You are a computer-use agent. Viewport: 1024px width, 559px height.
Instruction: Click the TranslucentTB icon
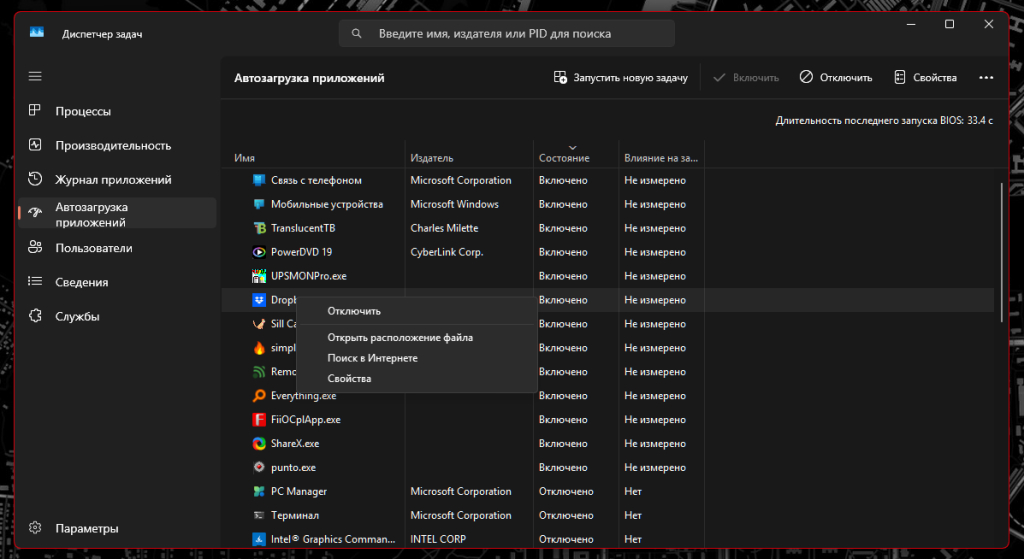click(x=259, y=228)
